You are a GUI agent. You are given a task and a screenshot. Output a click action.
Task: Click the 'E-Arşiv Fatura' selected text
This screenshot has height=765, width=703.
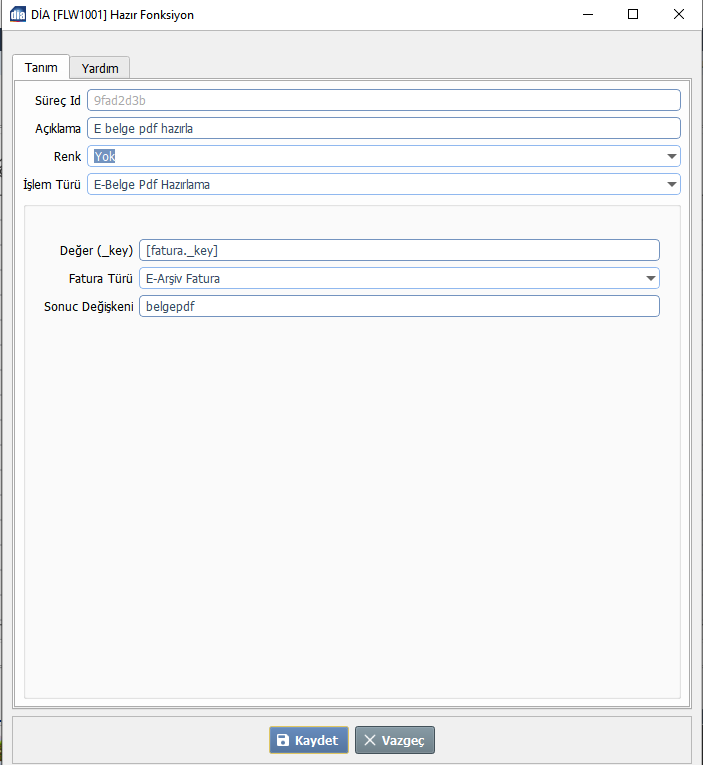183,278
